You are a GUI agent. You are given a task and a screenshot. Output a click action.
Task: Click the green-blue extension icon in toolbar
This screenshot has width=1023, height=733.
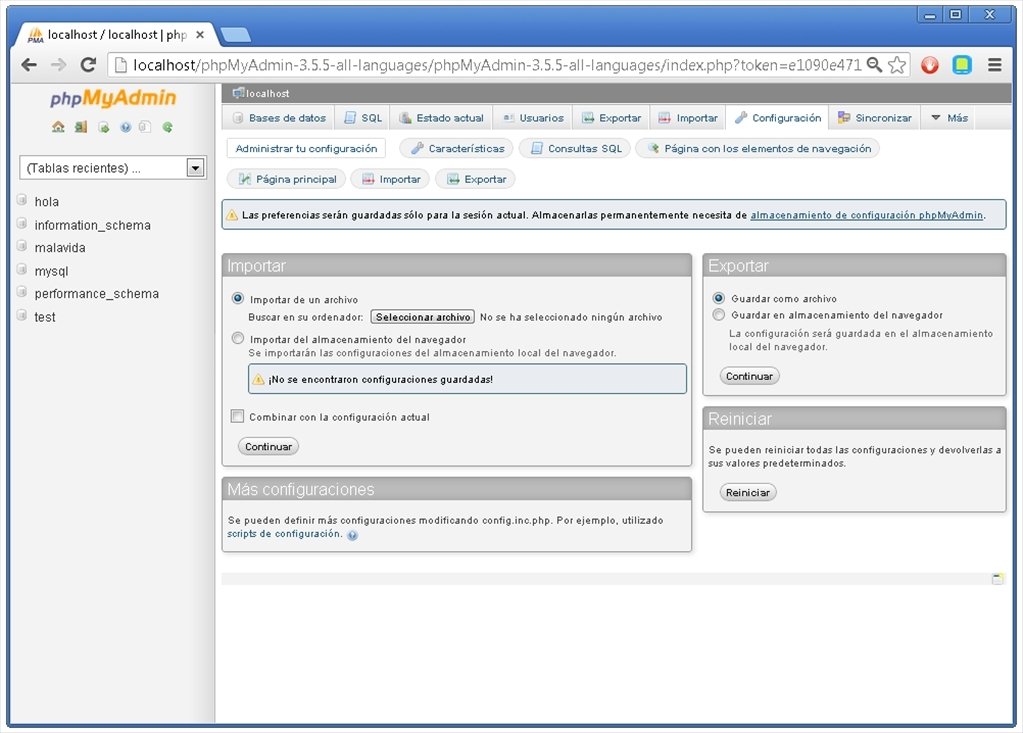point(962,65)
